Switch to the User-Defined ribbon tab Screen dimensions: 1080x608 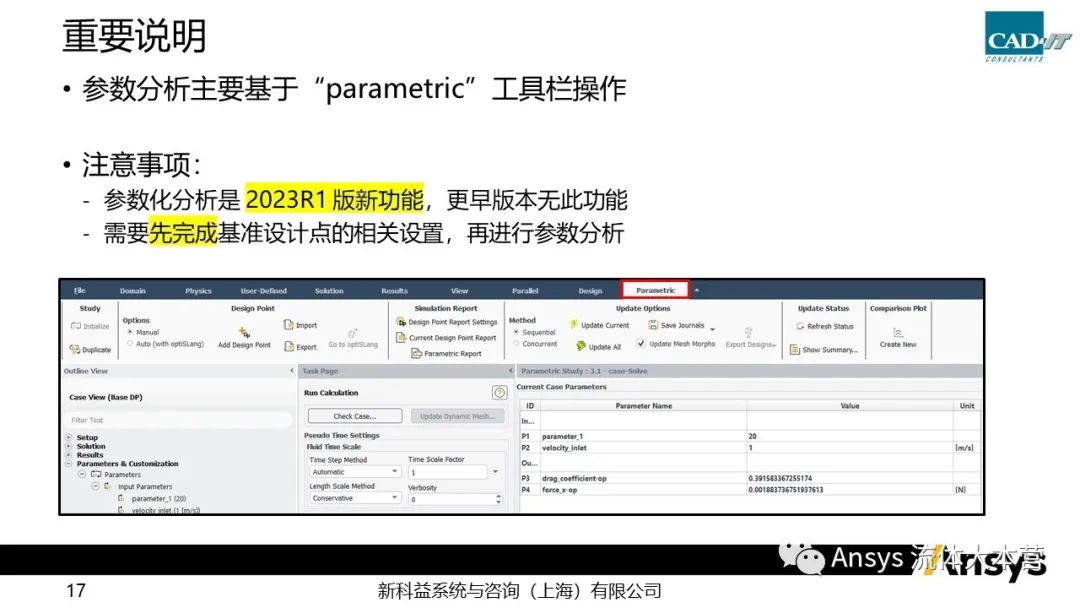point(264,291)
